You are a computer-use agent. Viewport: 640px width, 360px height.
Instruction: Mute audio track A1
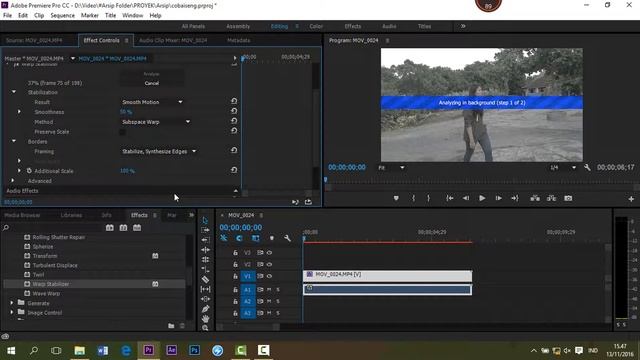269,289
